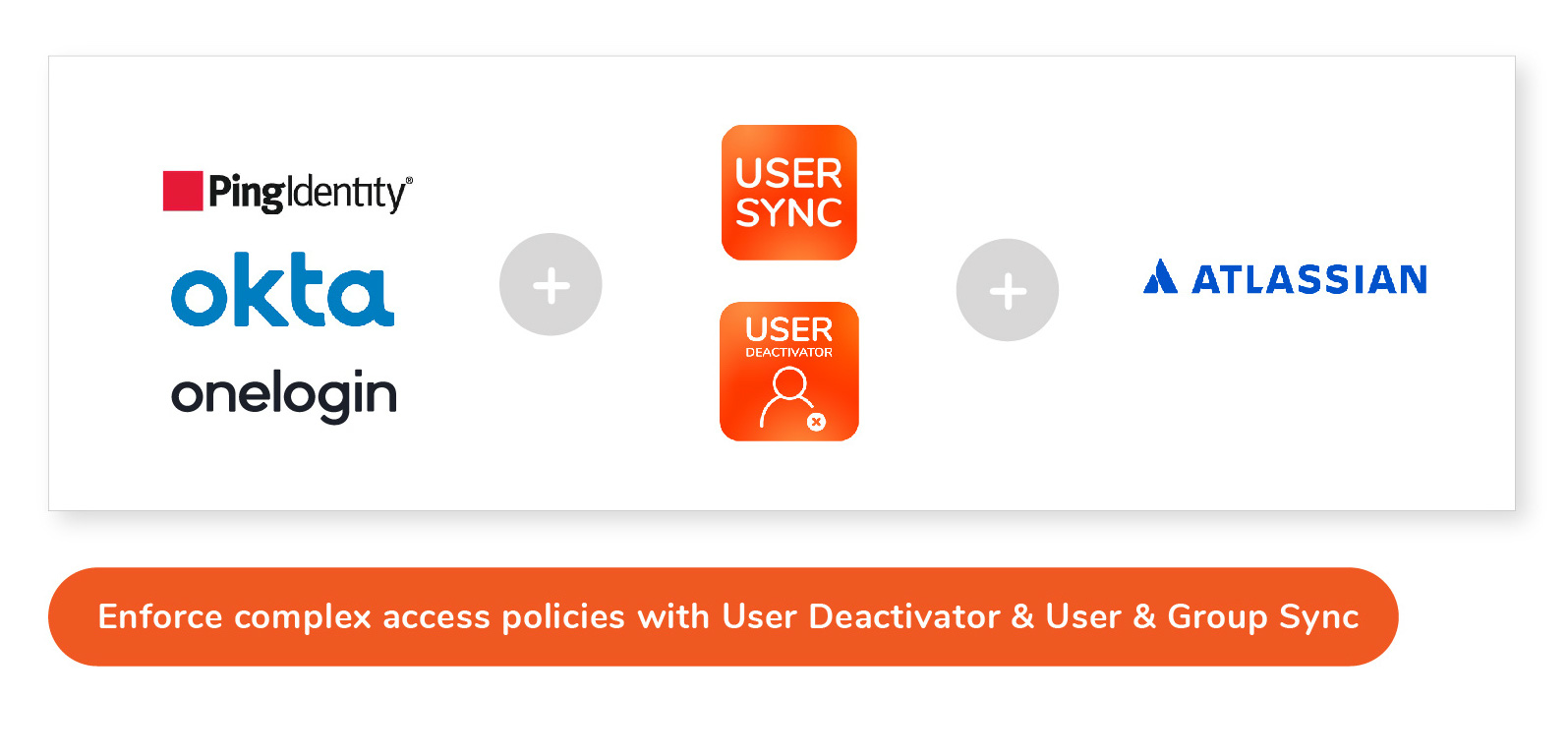Click the plus circle beside the okta logo
The height and width of the screenshot is (756, 1568).
[x=551, y=285]
